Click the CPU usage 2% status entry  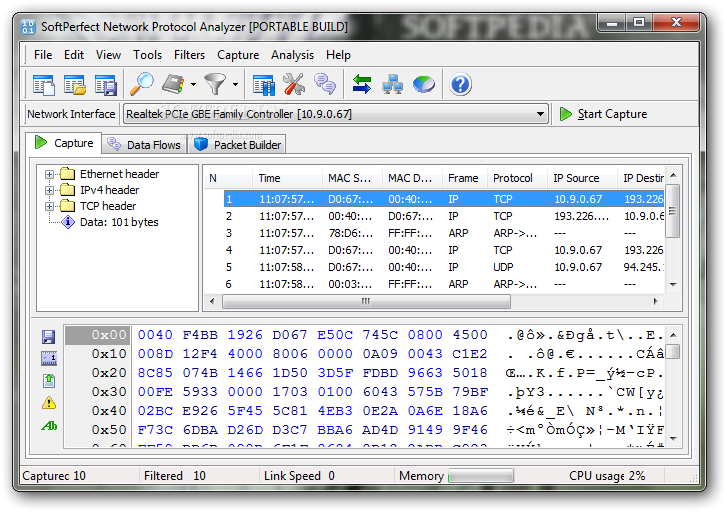606,476
